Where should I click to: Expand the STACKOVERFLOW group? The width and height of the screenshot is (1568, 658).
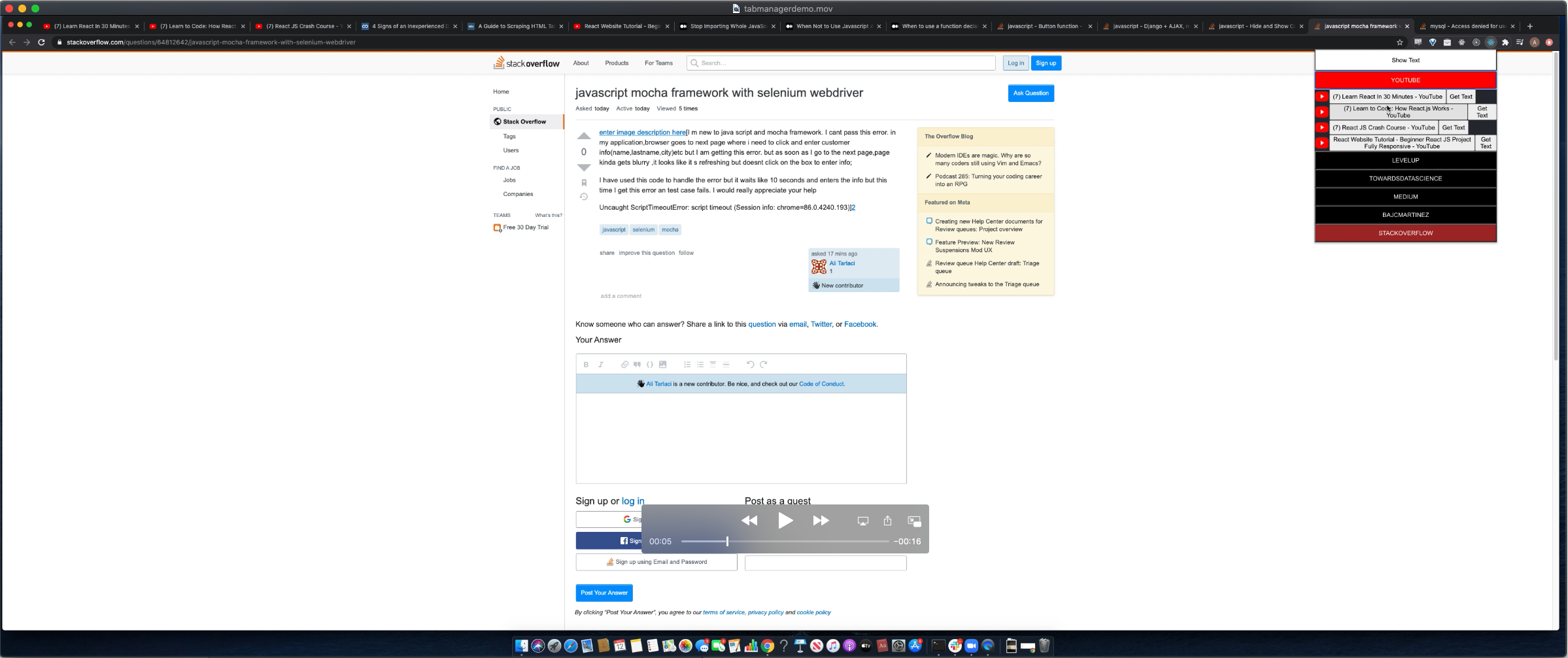[x=1405, y=233]
